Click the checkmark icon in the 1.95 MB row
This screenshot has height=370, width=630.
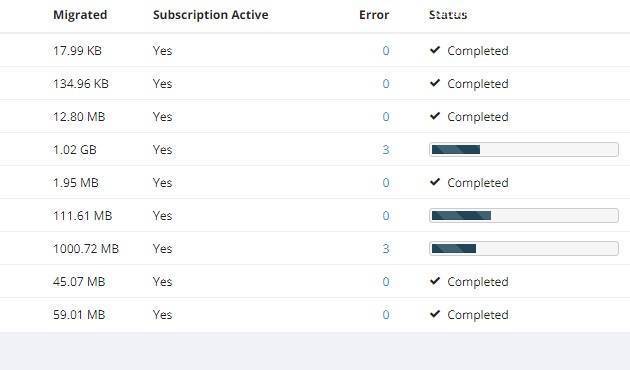pyautogui.click(x=435, y=182)
